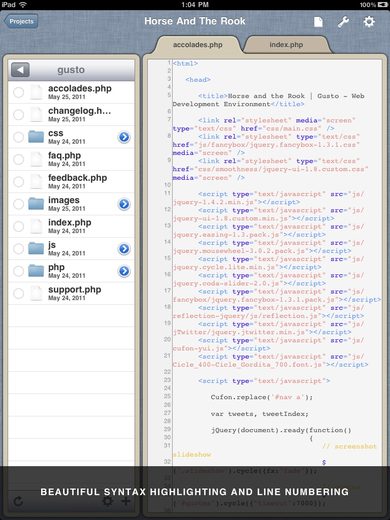Click the changelog document icon
The width and height of the screenshot is (390, 520).
pyautogui.click(x=36, y=114)
